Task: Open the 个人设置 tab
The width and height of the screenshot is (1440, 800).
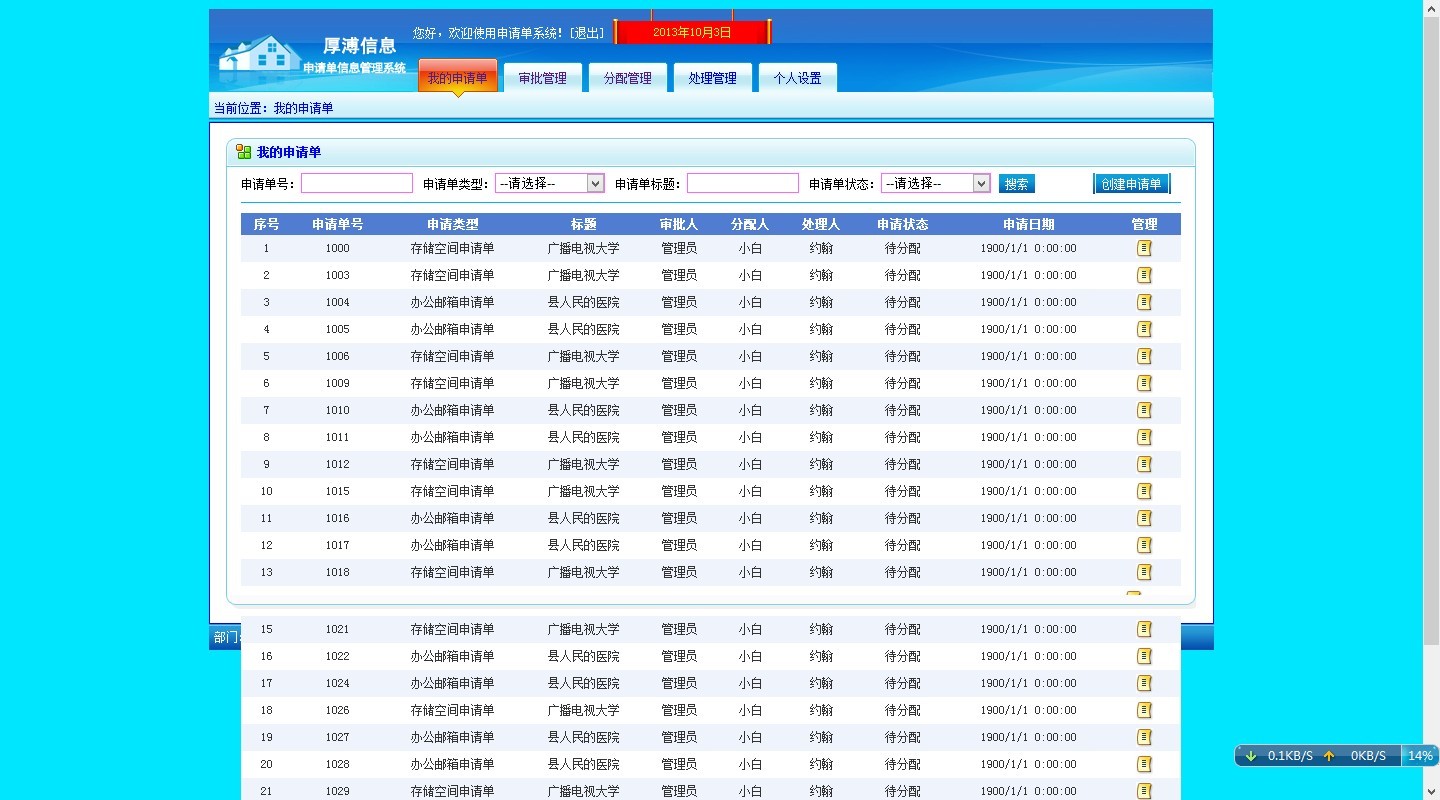Action: click(797, 77)
